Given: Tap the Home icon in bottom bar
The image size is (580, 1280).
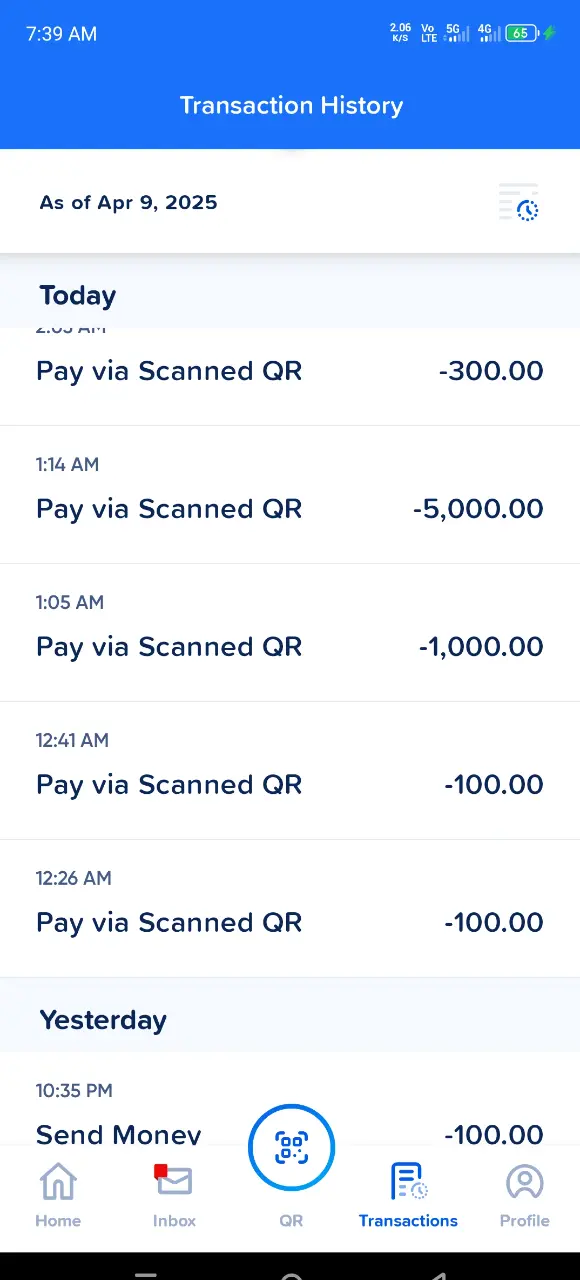Looking at the screenshot, I should pos(58,1182).
